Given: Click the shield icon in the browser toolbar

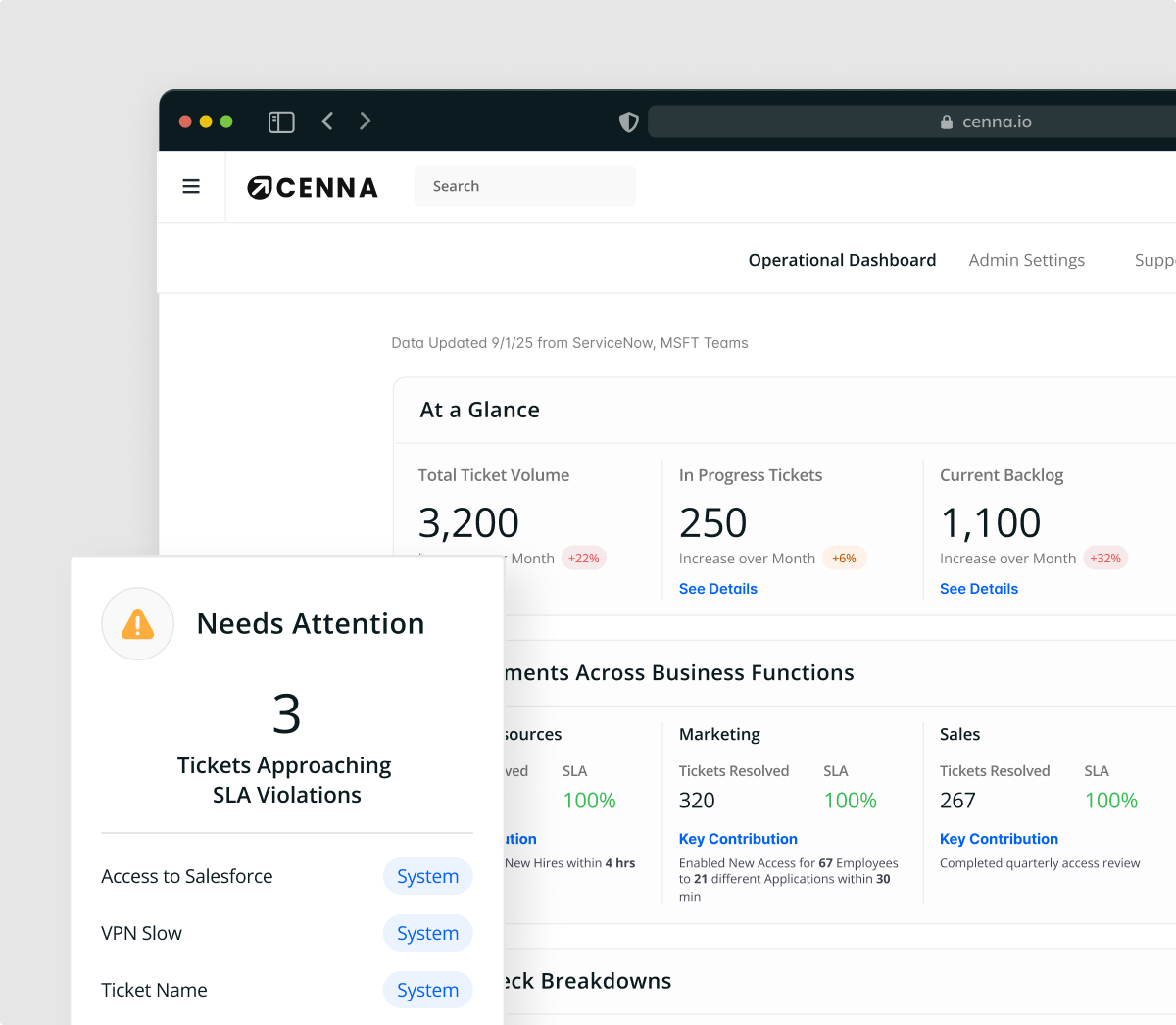Looking at the screenshot, I should (628, 122).
